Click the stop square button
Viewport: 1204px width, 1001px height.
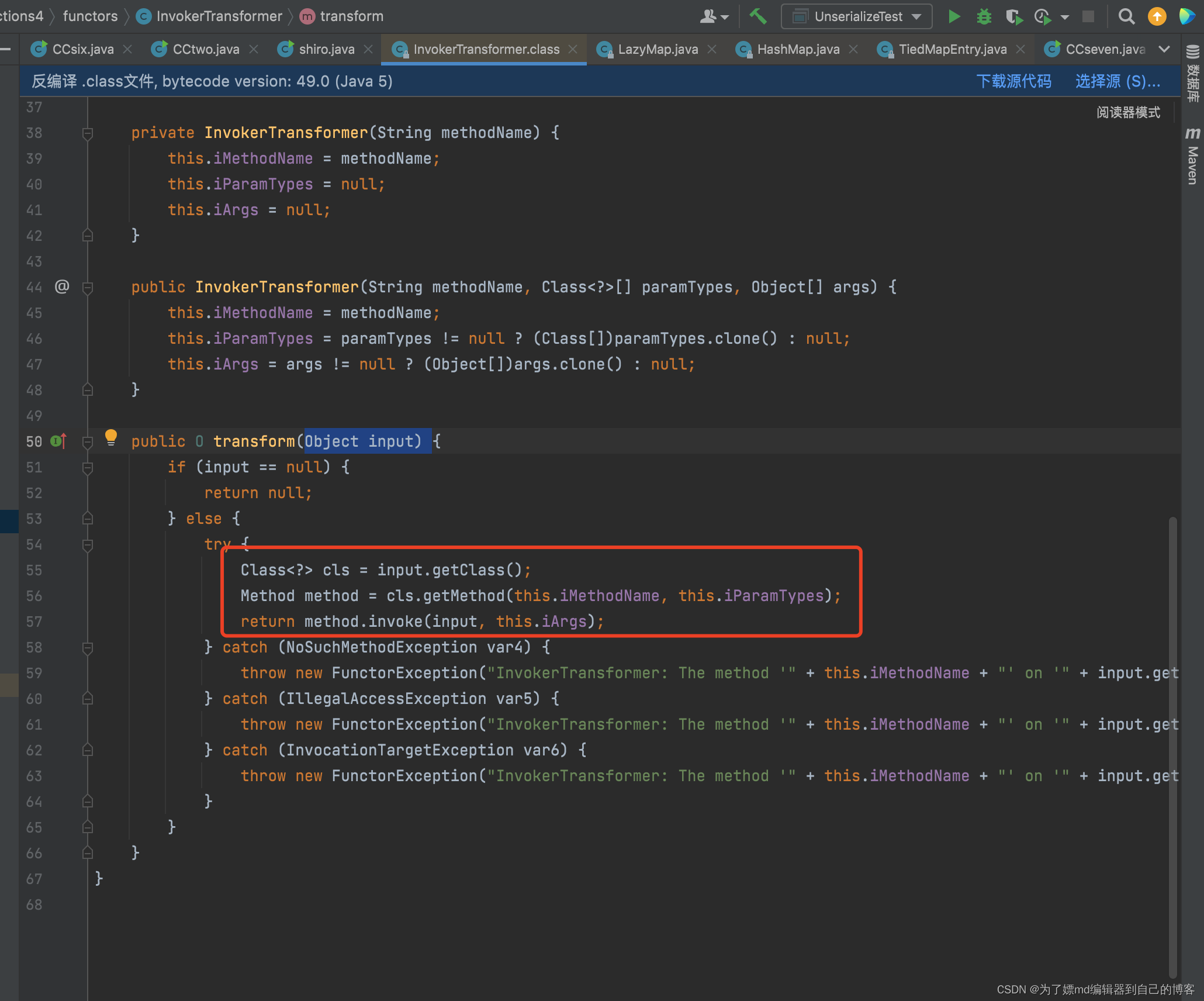click(1088, 16)
